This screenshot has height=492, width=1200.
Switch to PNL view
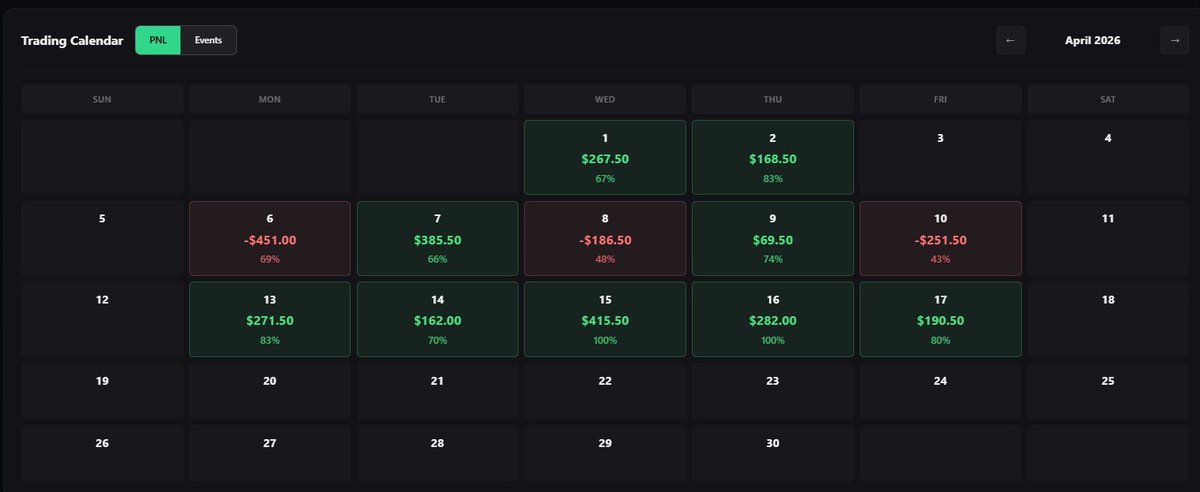point(158,40)
